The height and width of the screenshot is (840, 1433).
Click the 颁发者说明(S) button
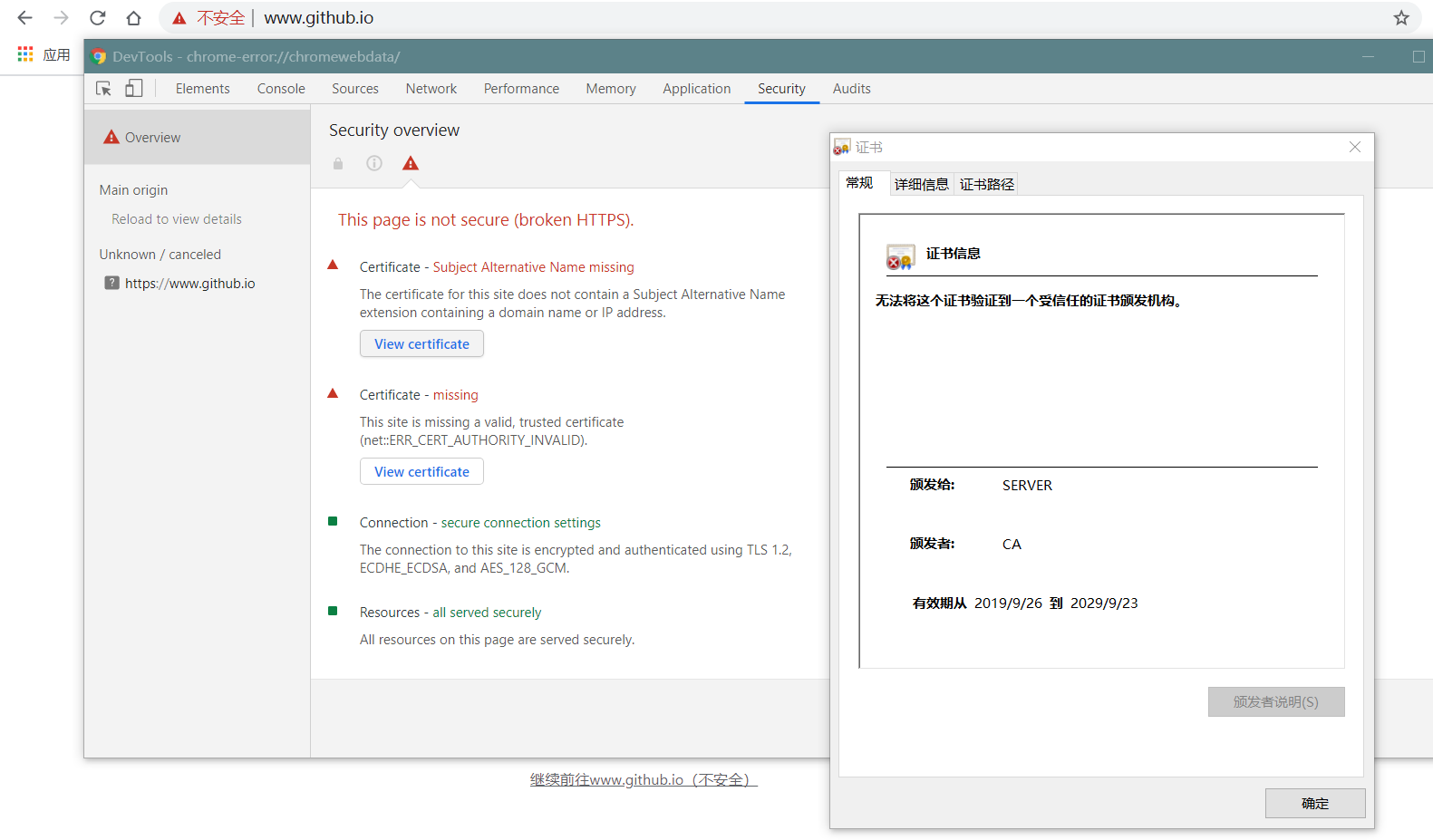coord(1276,702)
